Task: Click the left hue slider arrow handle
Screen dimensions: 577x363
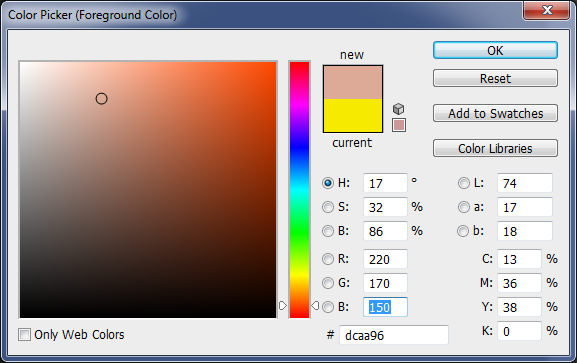Action: click(x=283, y=306)
